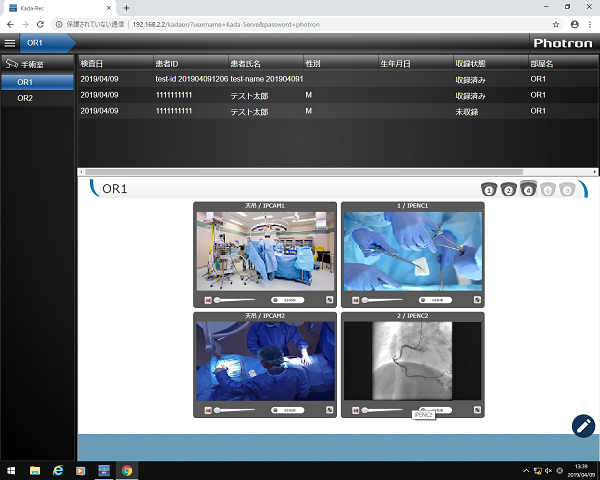Open the hamburger menu beside the OR1 breadcrumb

click(x=10, y=44)
